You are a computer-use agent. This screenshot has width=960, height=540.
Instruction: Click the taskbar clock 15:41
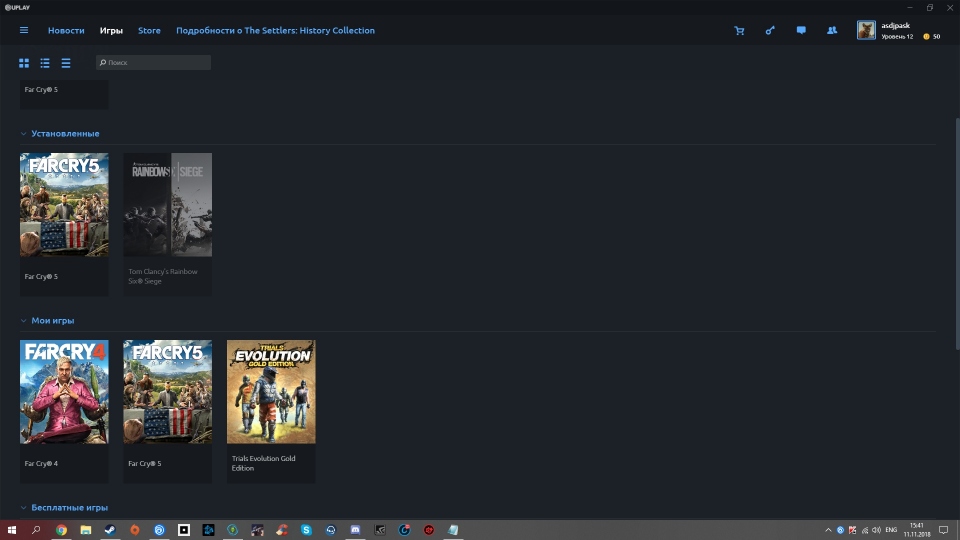(x=917, y=526)
